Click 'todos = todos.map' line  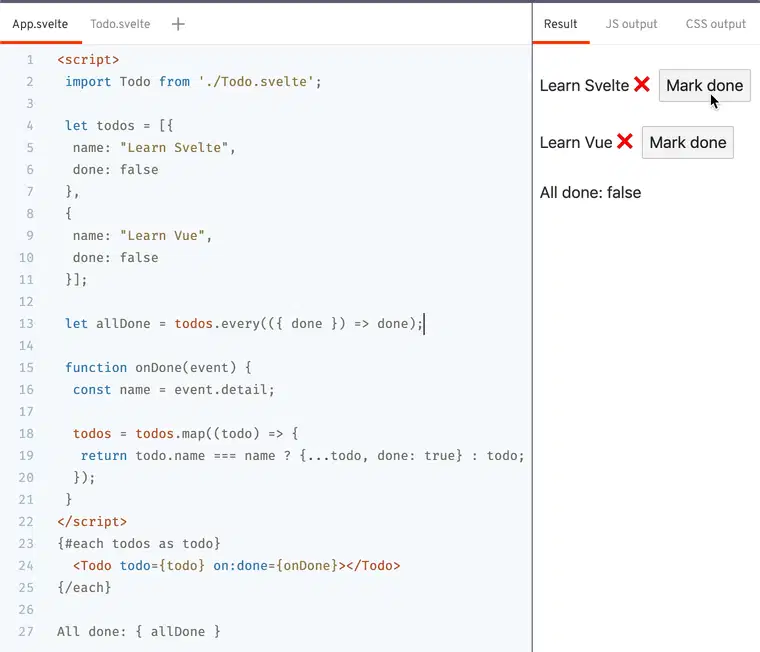[186, 434]
